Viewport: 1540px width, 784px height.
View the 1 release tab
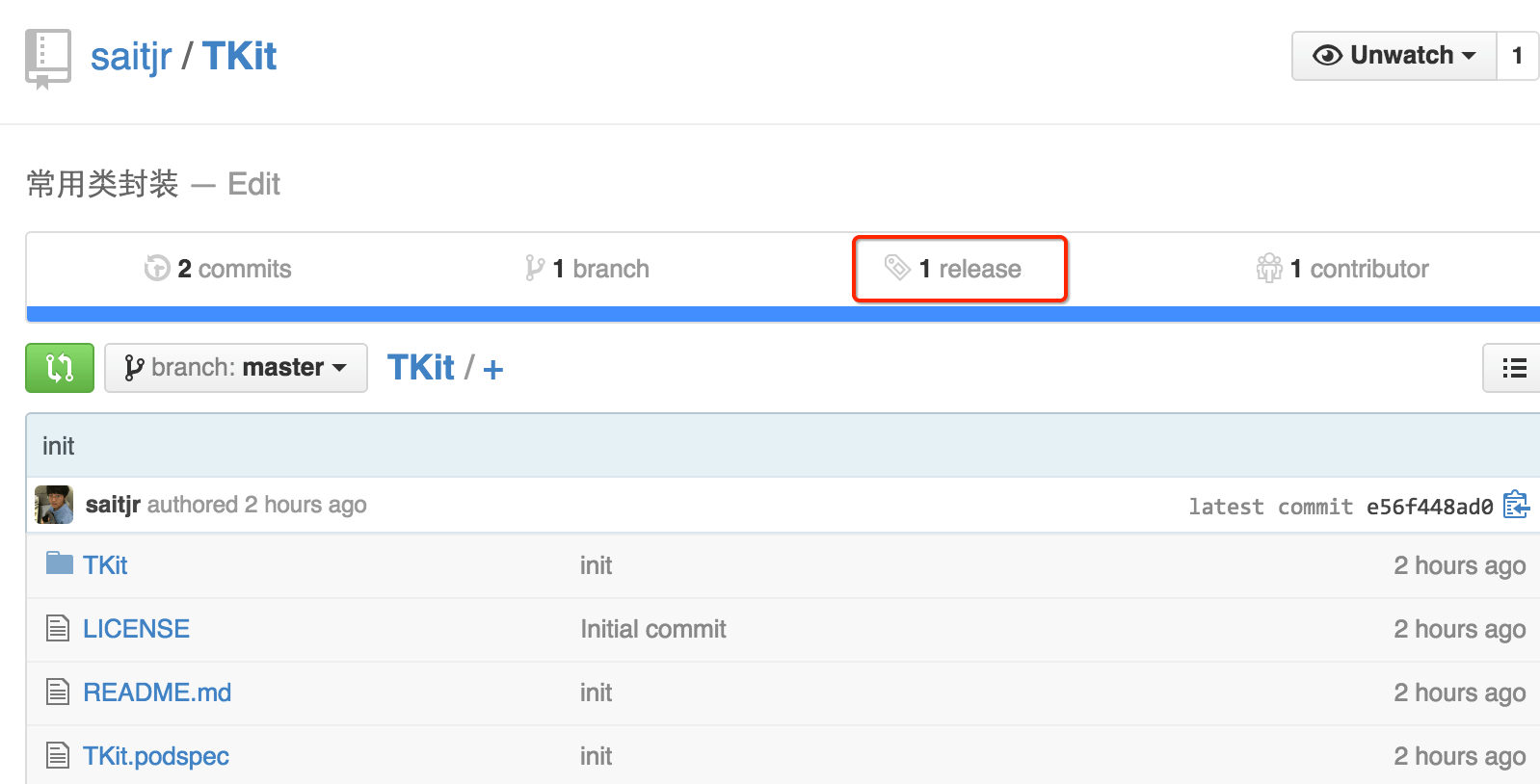(959, 269)
